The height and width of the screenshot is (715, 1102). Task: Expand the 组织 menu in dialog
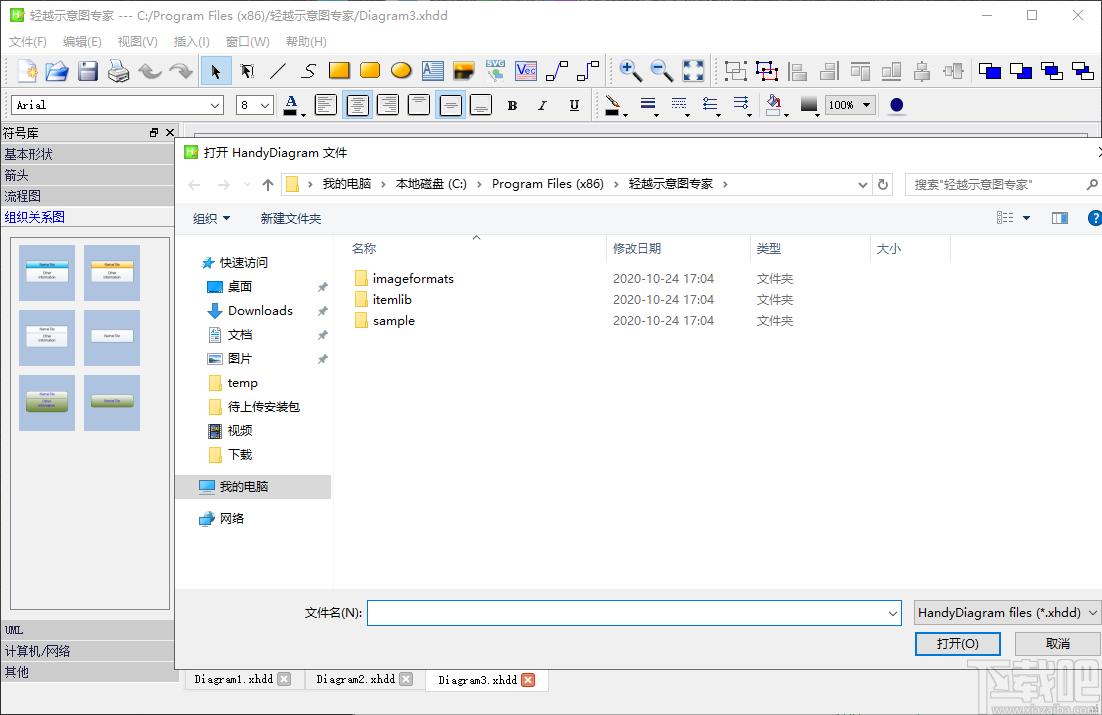tap(212, 219)
